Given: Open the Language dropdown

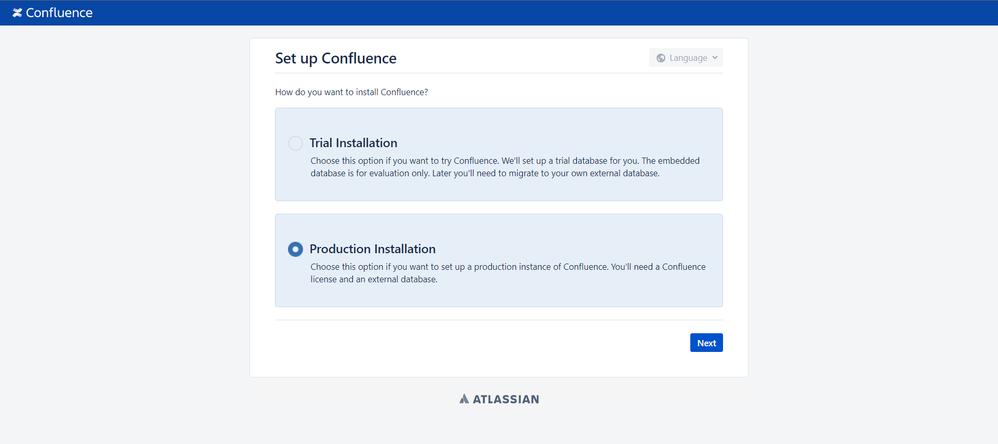Looking at the screenshot, I should [686, 58].
